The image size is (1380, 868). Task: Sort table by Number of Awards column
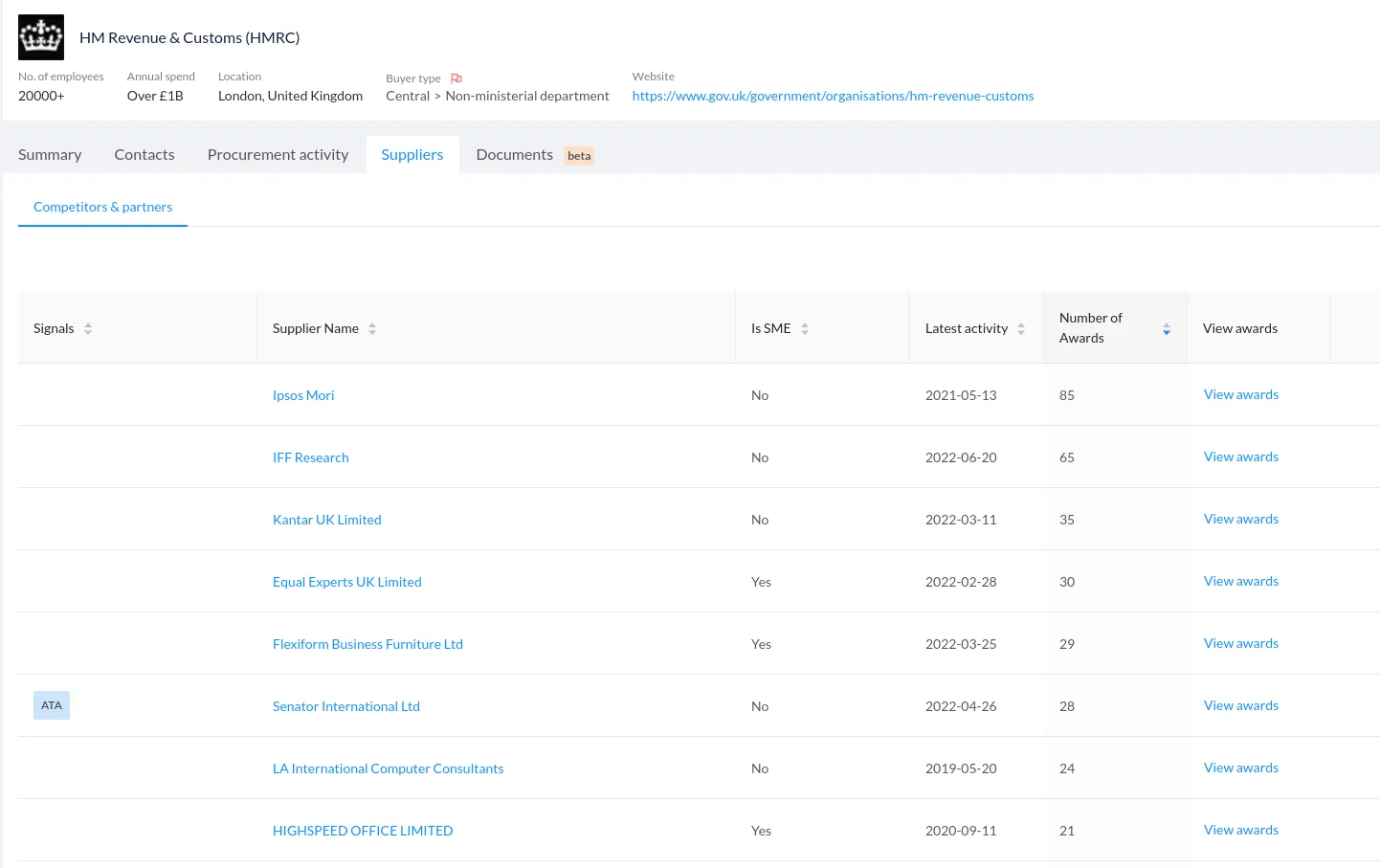pyautogui.click(x=1167, y=328)
